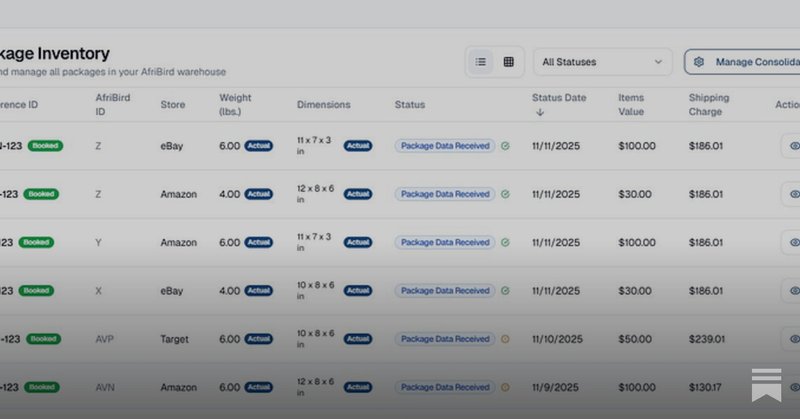Click the Booked badge in the Amazon Z row
The image size is (800, 419).
click(41, 194)
